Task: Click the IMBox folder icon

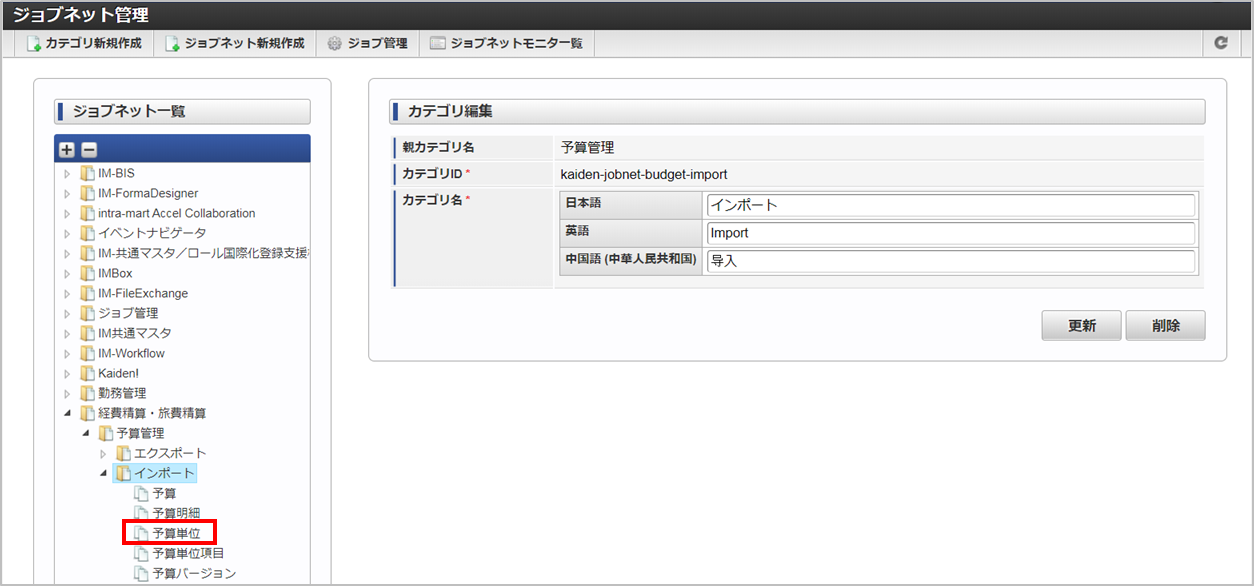Action: (87, 273)
